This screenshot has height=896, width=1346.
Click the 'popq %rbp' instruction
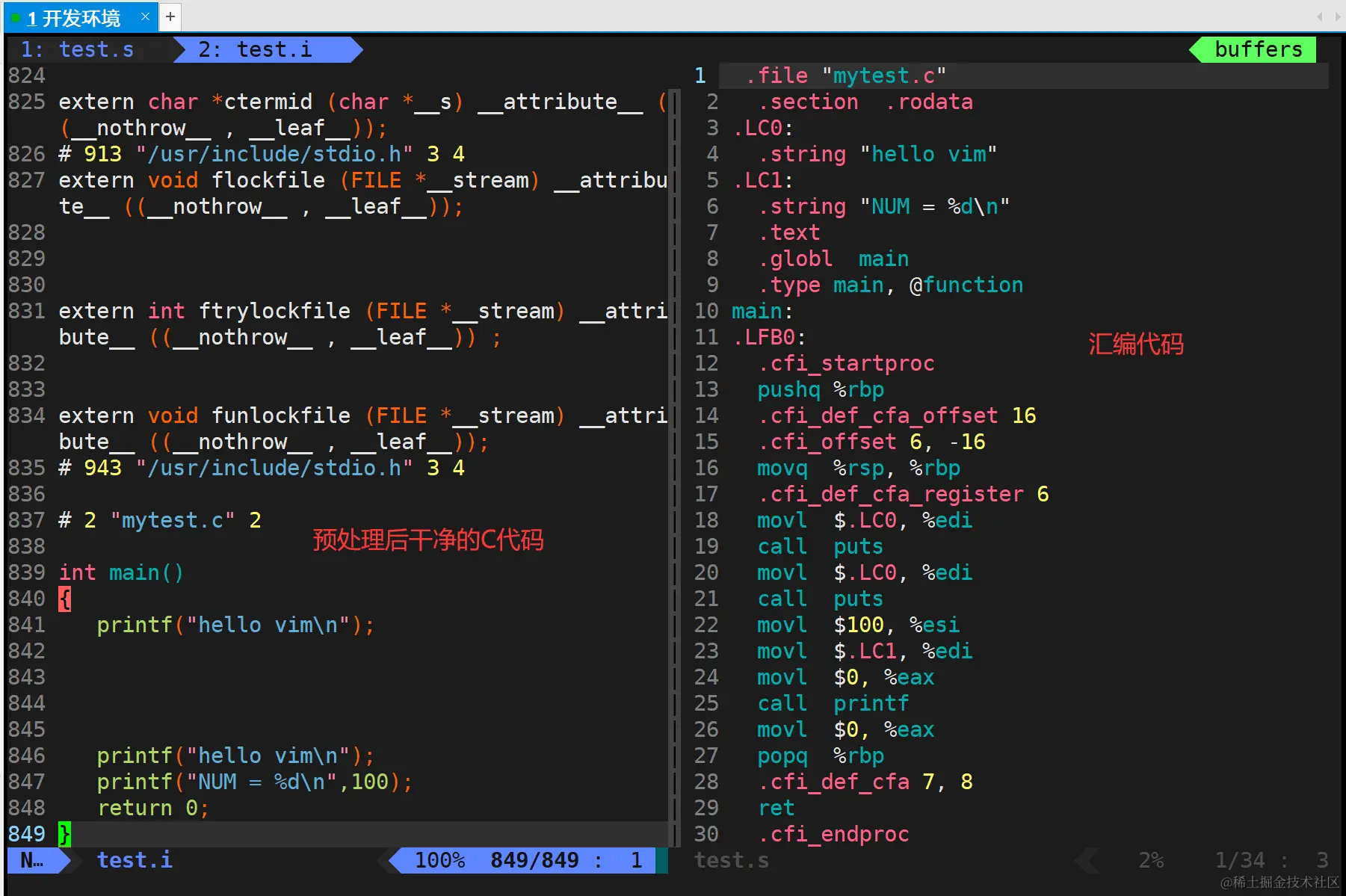pos(821,756)
